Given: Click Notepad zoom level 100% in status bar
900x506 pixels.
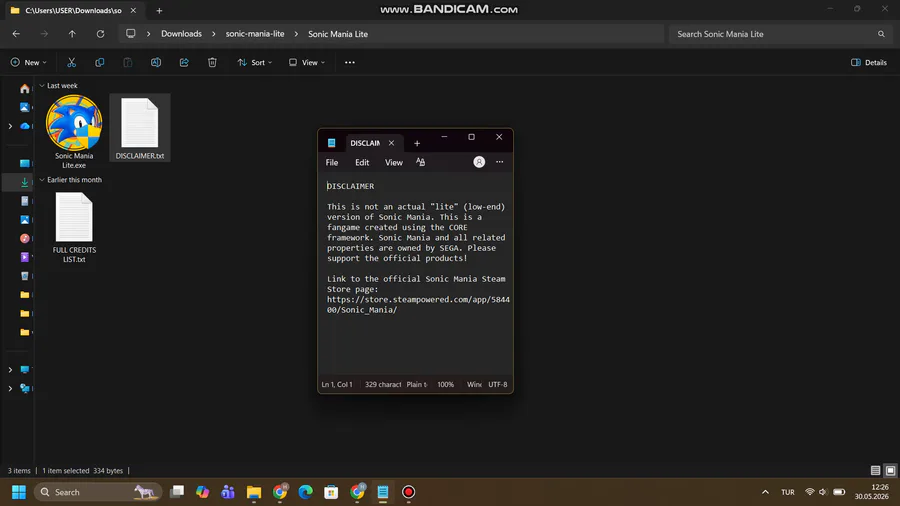Looking at the screenshot, I should [445, 384].
